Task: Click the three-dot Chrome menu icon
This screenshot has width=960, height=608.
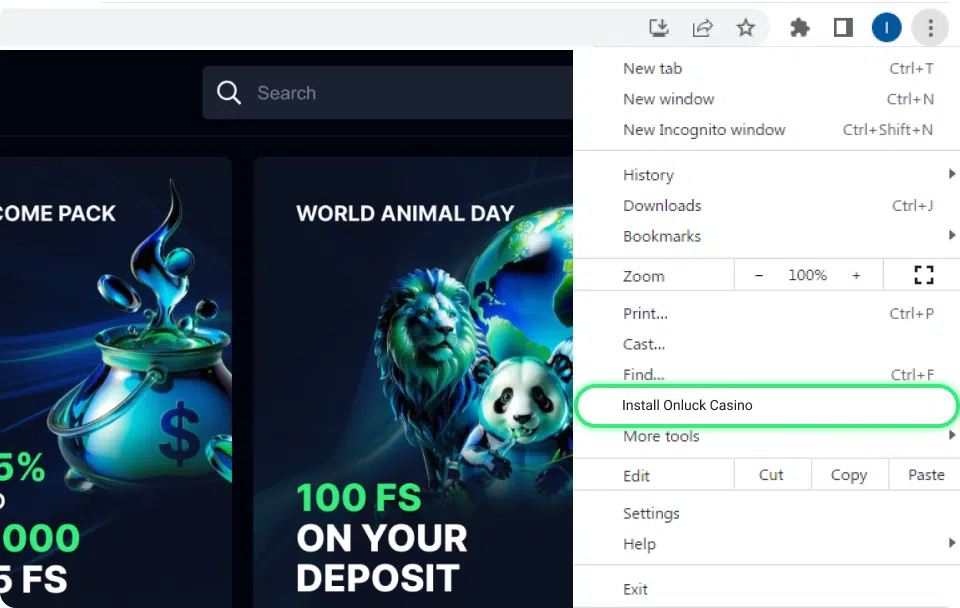Action: 930,28
